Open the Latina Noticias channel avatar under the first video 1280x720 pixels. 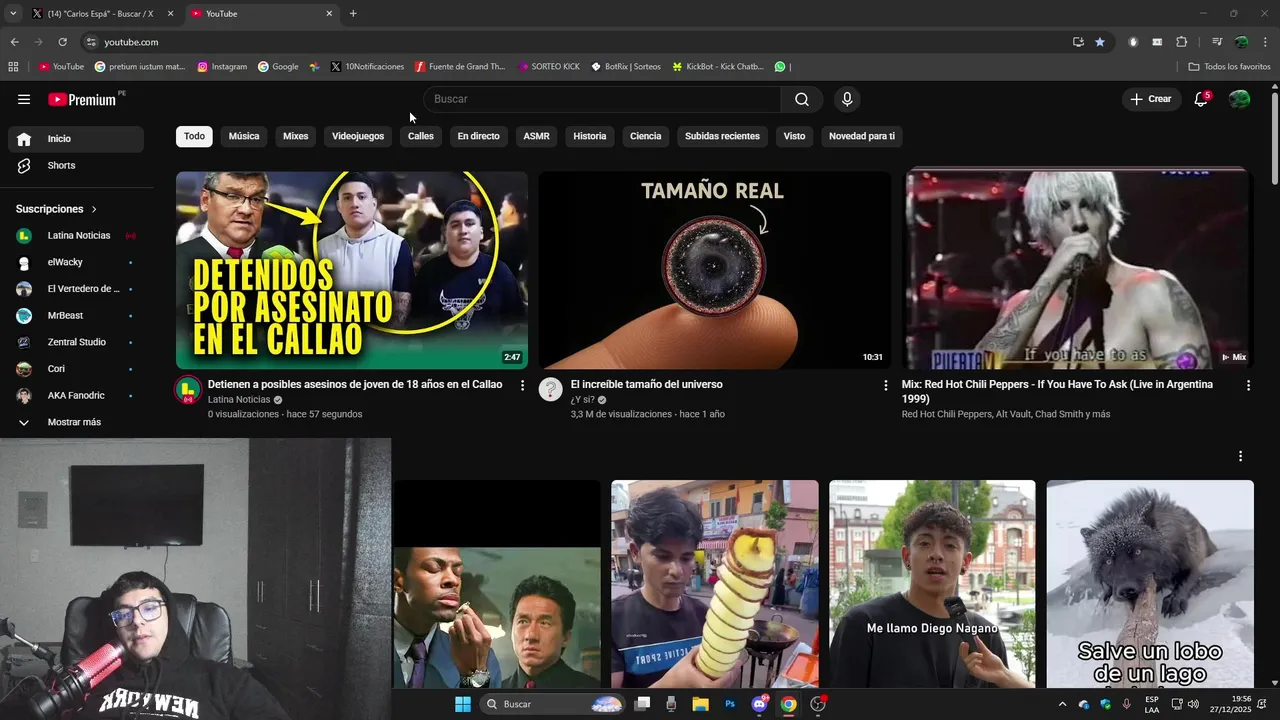pyautogui.click(x=188, y=389)
